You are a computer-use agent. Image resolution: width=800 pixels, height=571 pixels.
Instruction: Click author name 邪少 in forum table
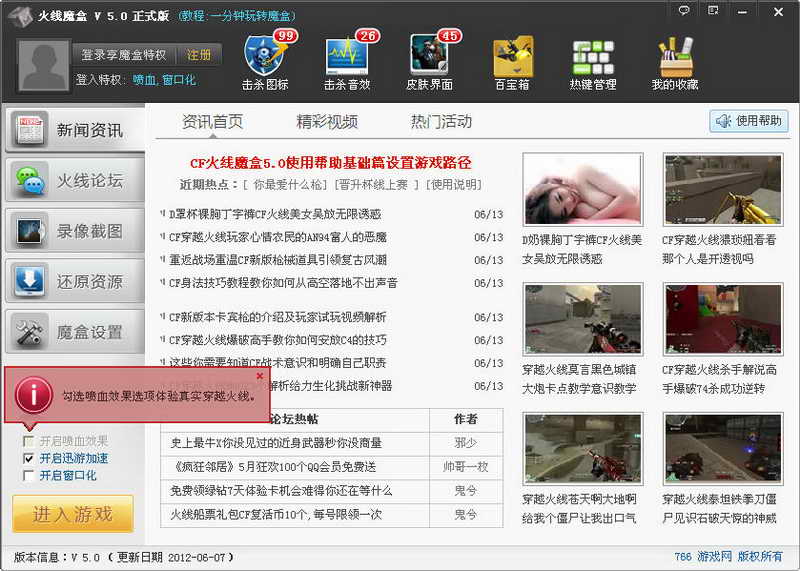point(466,443)
